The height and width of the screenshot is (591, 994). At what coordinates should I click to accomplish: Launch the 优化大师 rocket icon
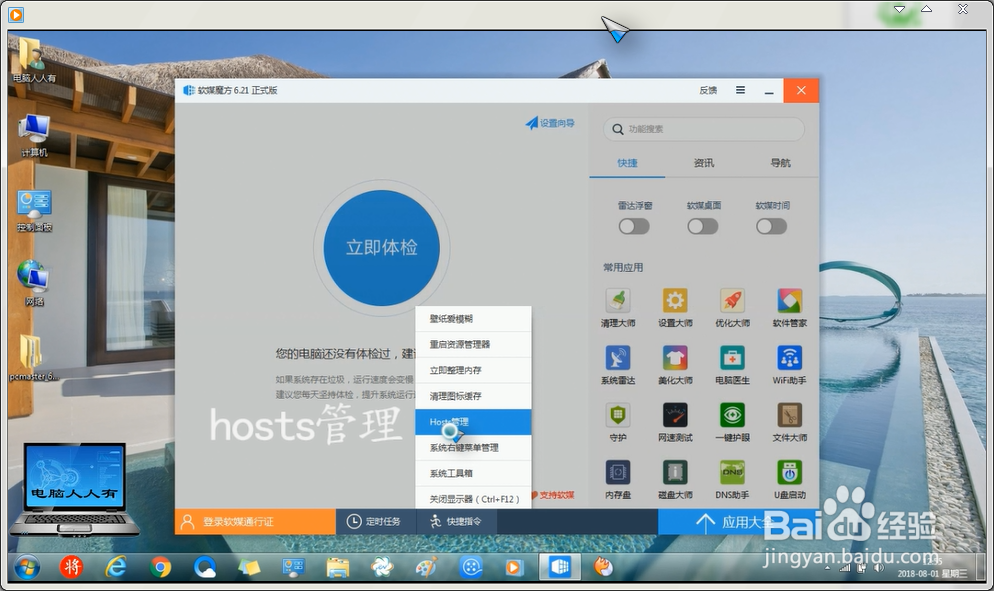[732, 308]
